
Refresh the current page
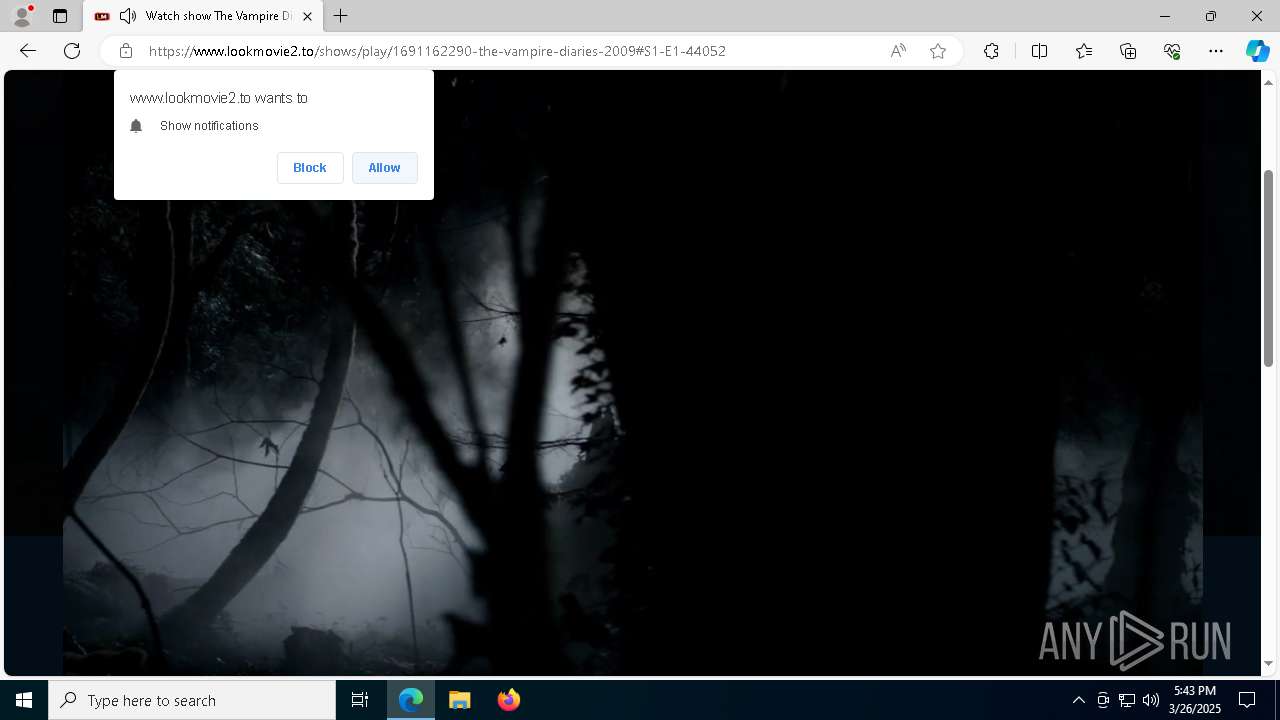(72, 51)
